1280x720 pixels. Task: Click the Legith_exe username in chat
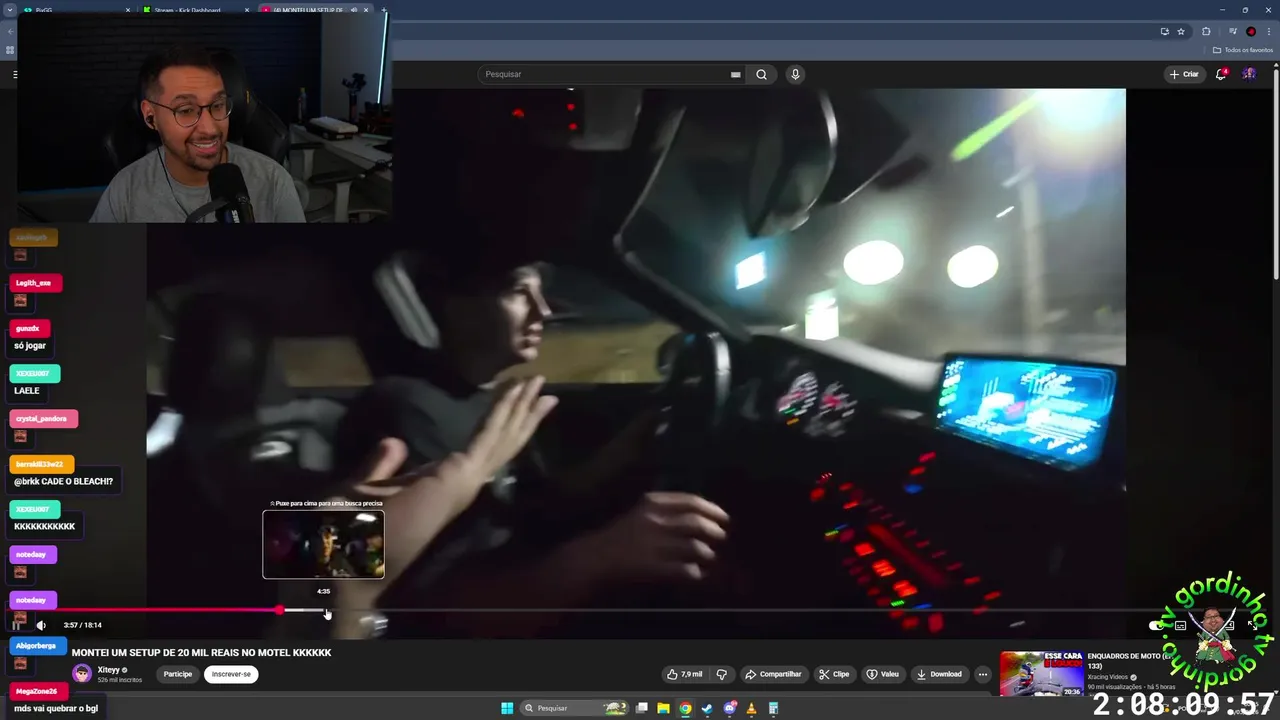(33, 283)
